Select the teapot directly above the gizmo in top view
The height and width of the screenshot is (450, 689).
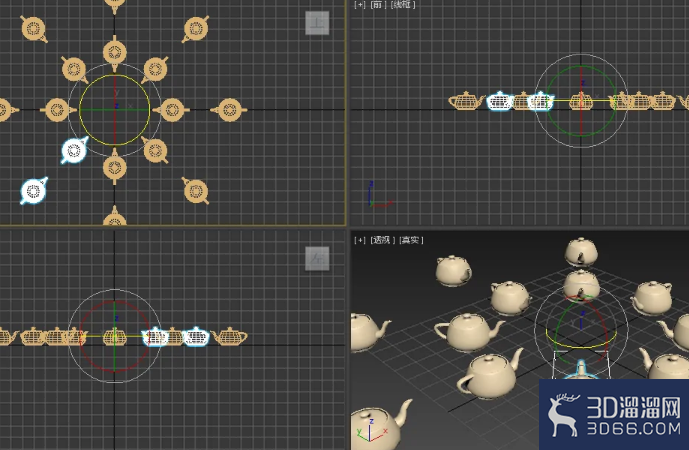click(115, 53)
